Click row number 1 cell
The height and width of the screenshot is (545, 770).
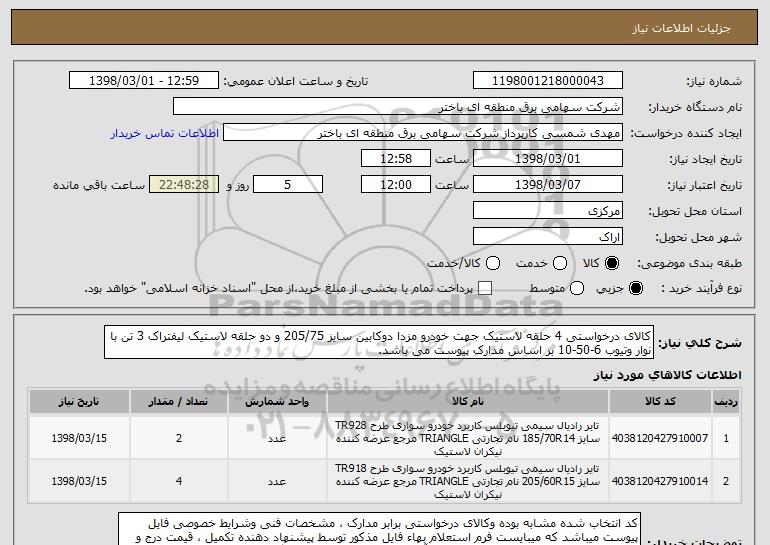click(726, 438)
